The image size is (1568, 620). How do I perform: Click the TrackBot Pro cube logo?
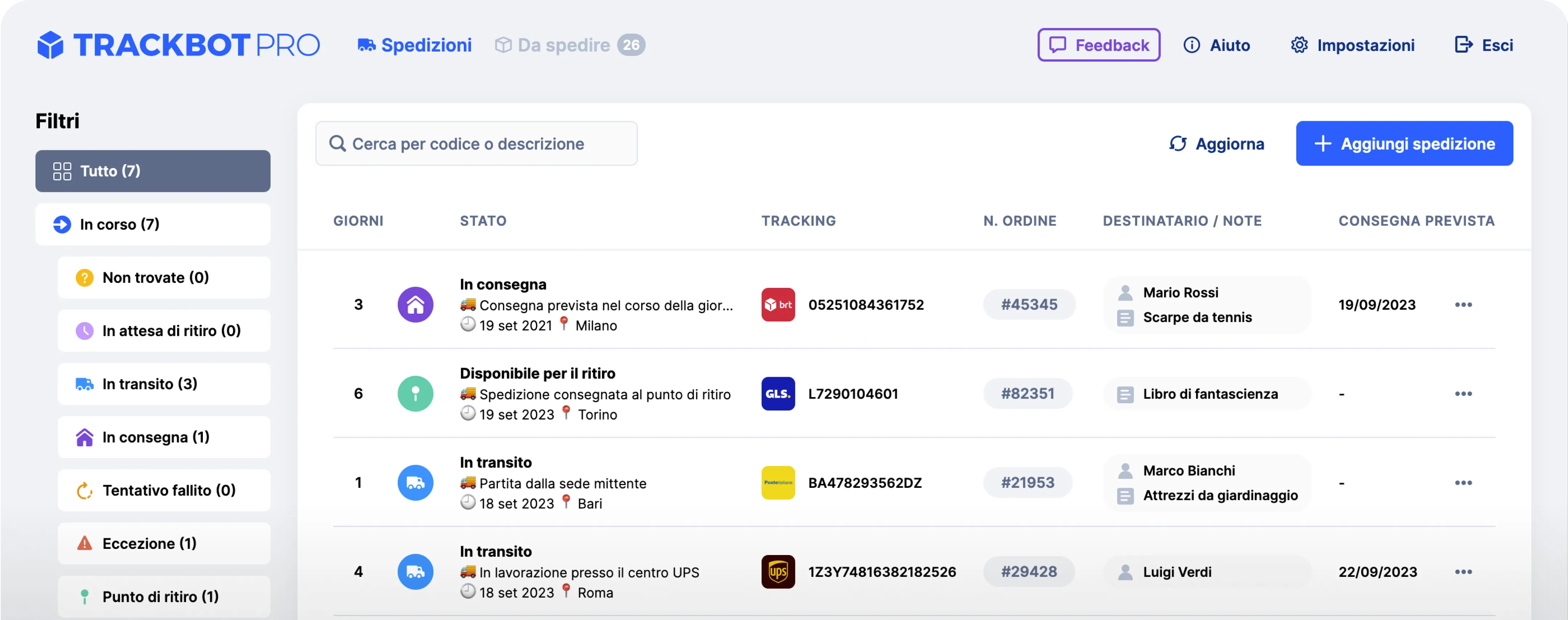50,44
